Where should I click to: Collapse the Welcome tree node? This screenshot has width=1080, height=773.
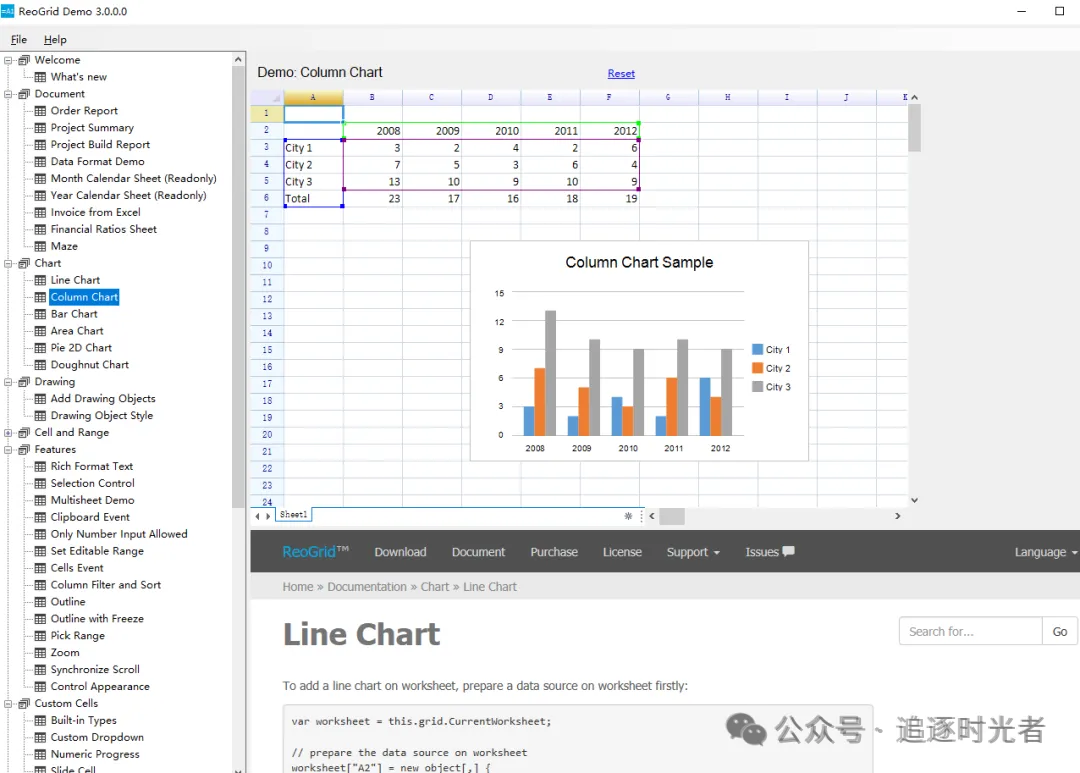8,60
